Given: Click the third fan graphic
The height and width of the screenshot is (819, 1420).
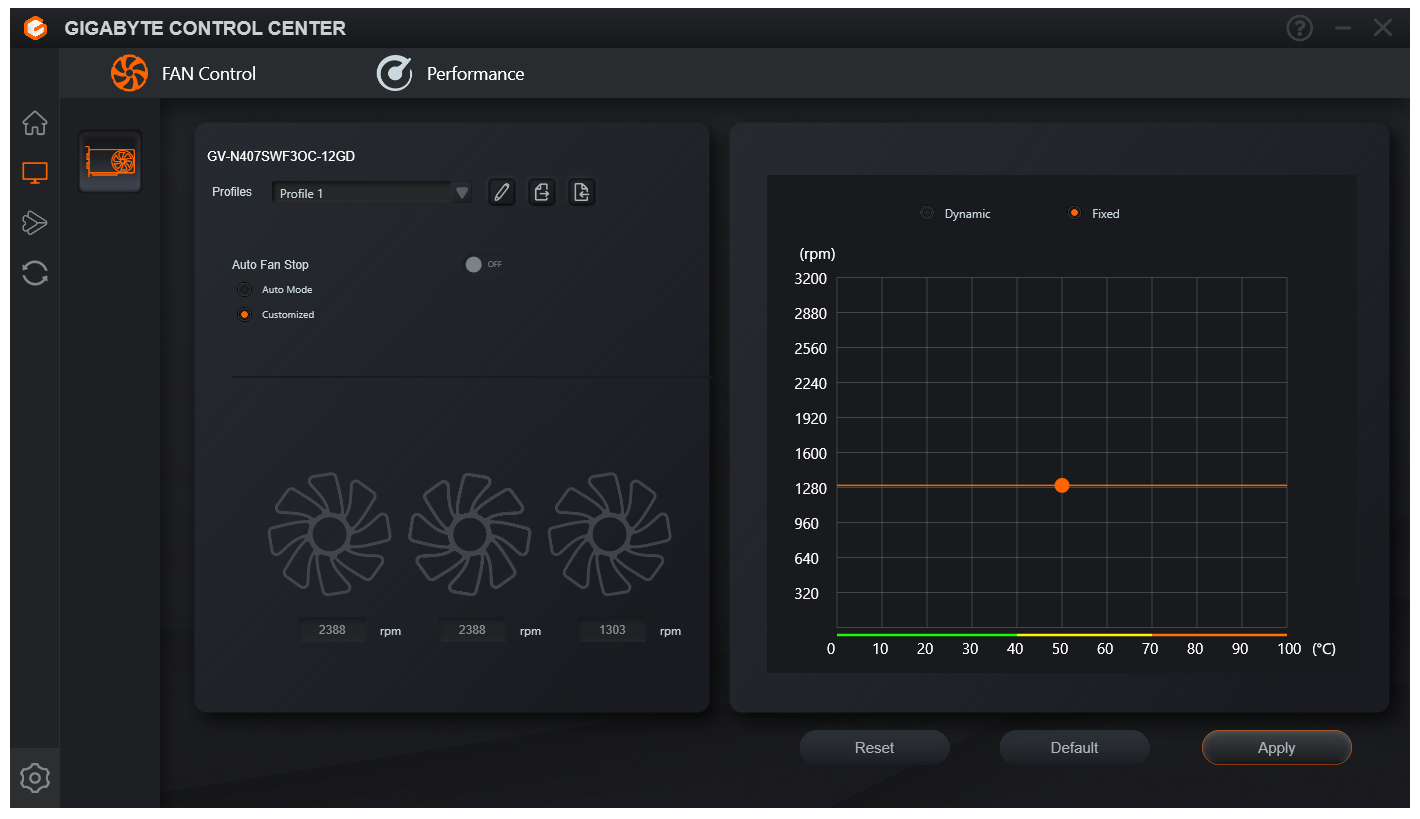Looking at the screenshot, I should (609, 535).
